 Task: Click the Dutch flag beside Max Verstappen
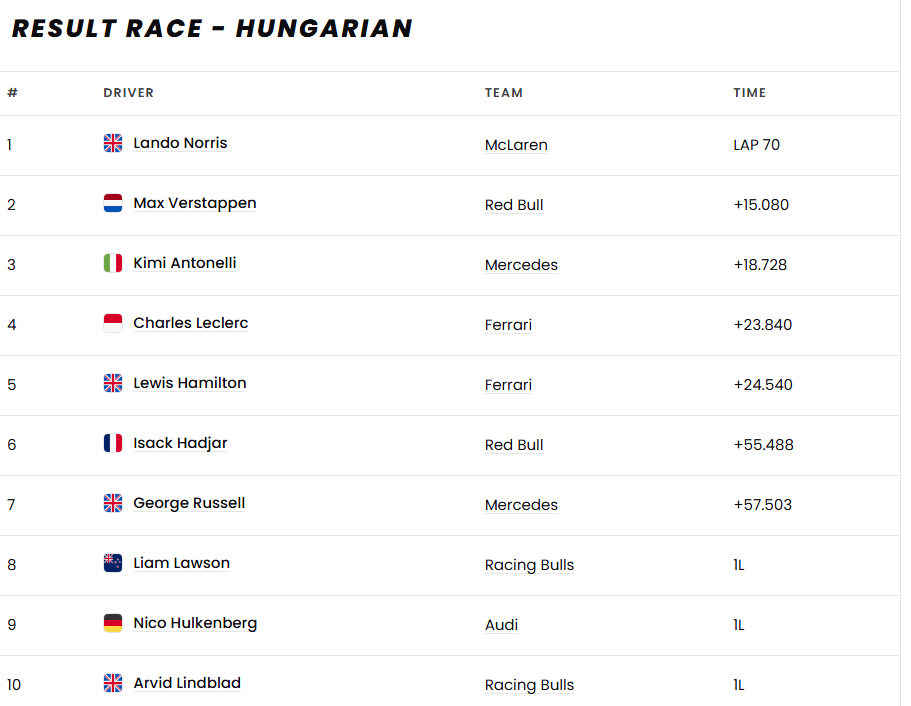(113, 203)
